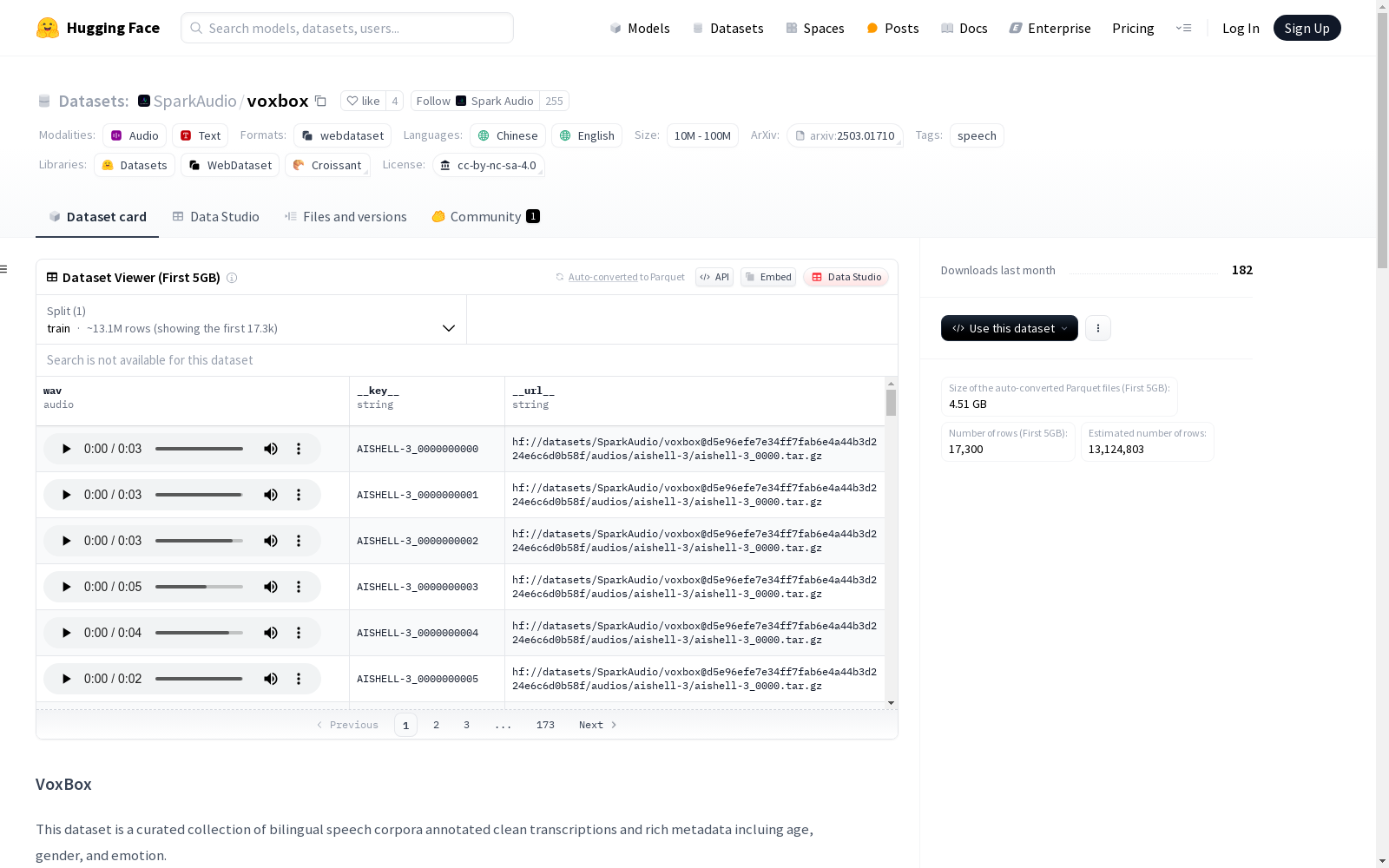1389x868 pixels.
Task: Open audio options for AISHELL-3_0000000001
Action: 299,495
